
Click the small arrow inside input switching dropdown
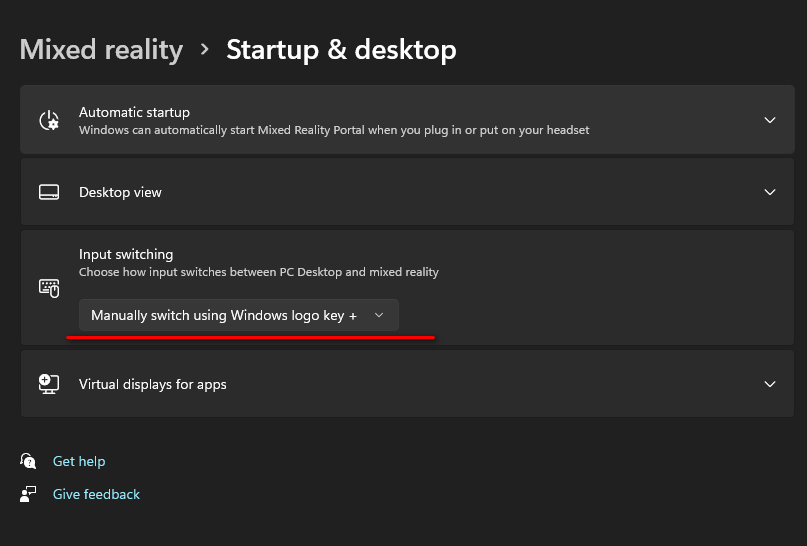[x=379, y=315]
